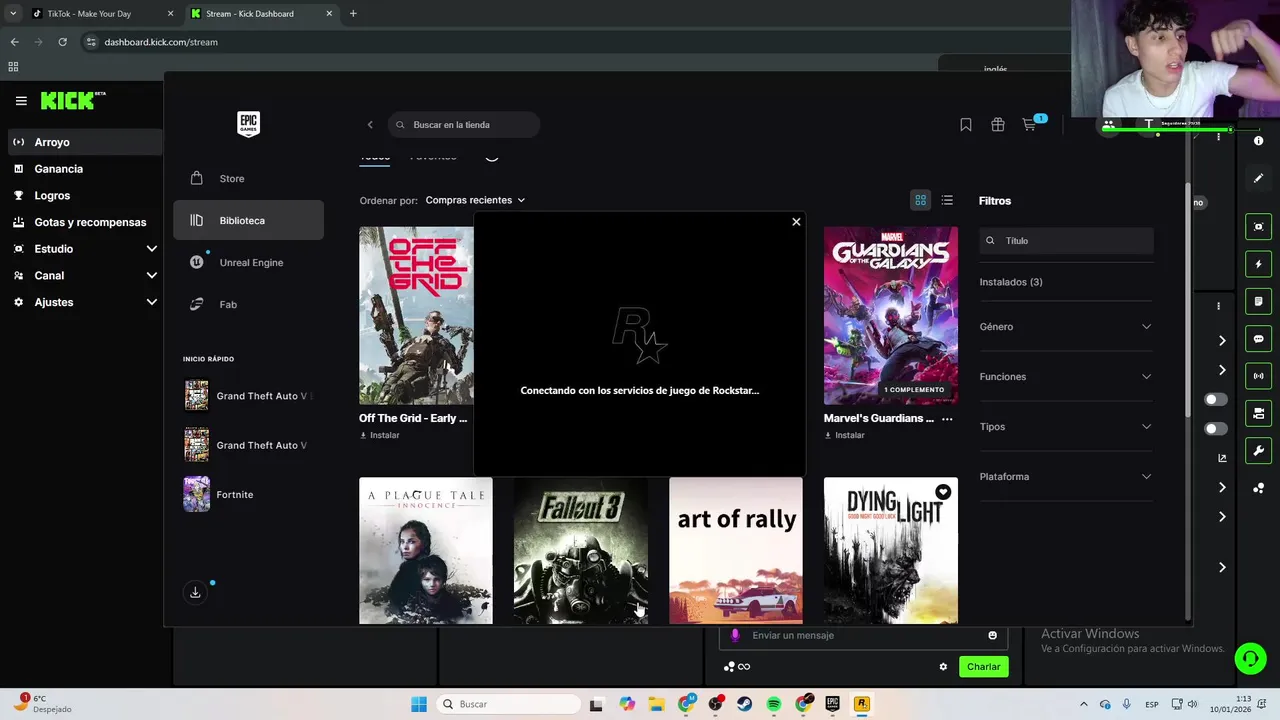Select Stream - Kick Dashboard tab
Image resolution: width=1280 pixels, height=720 pixels.
tap(260, 14)
